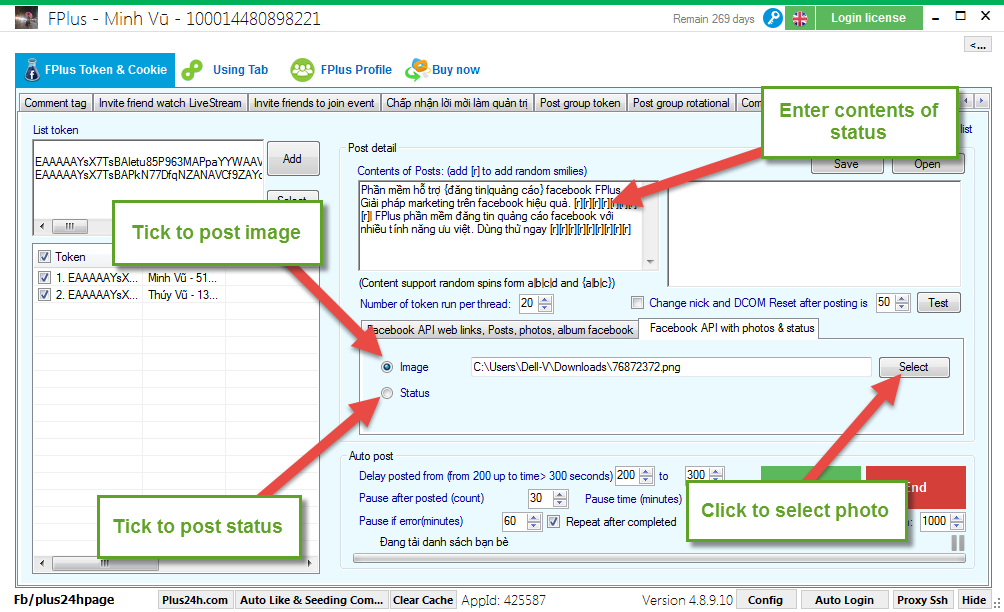Switch to Post group token tab

580,103
